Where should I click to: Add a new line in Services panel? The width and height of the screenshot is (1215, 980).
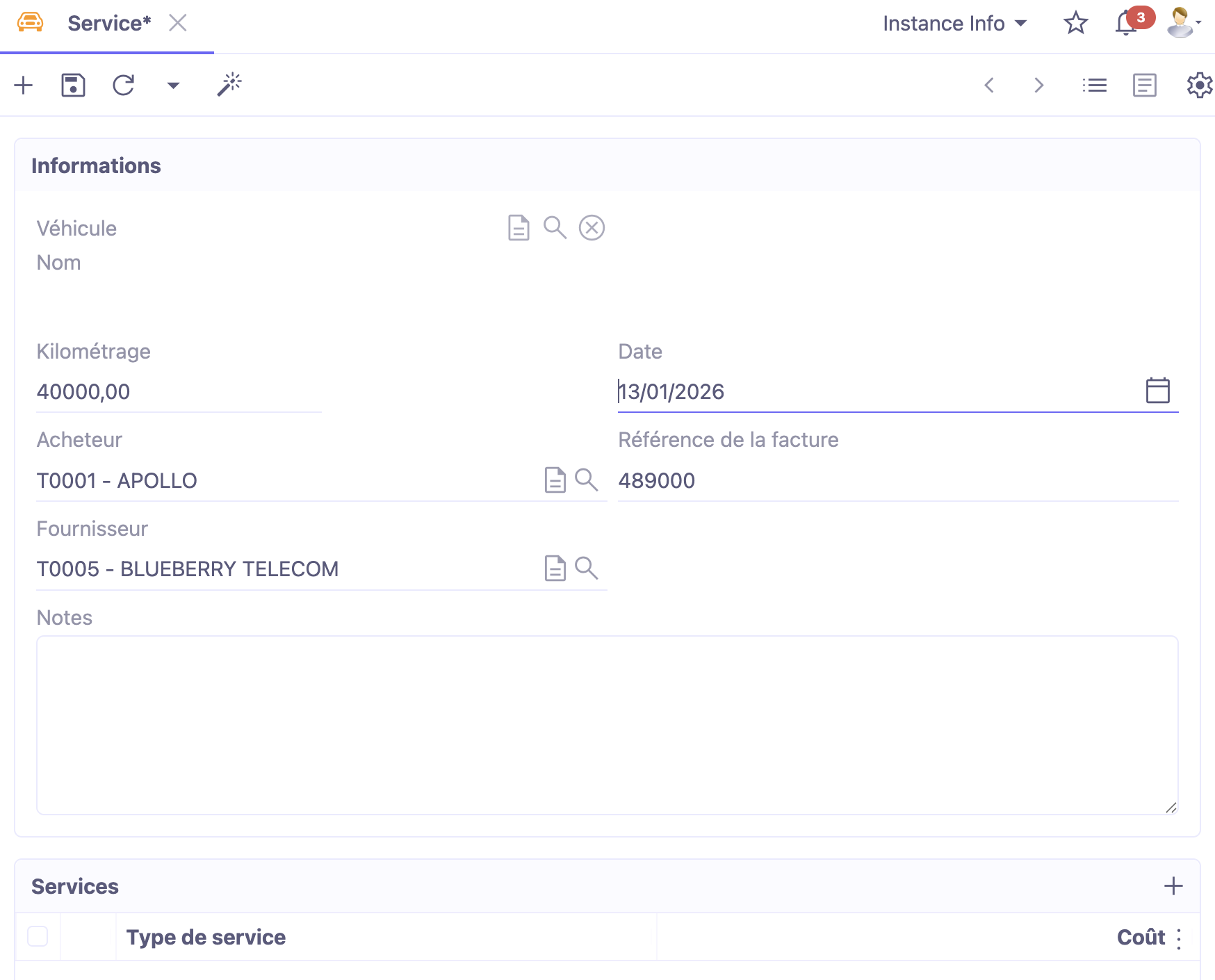[x=1173, y=886]
